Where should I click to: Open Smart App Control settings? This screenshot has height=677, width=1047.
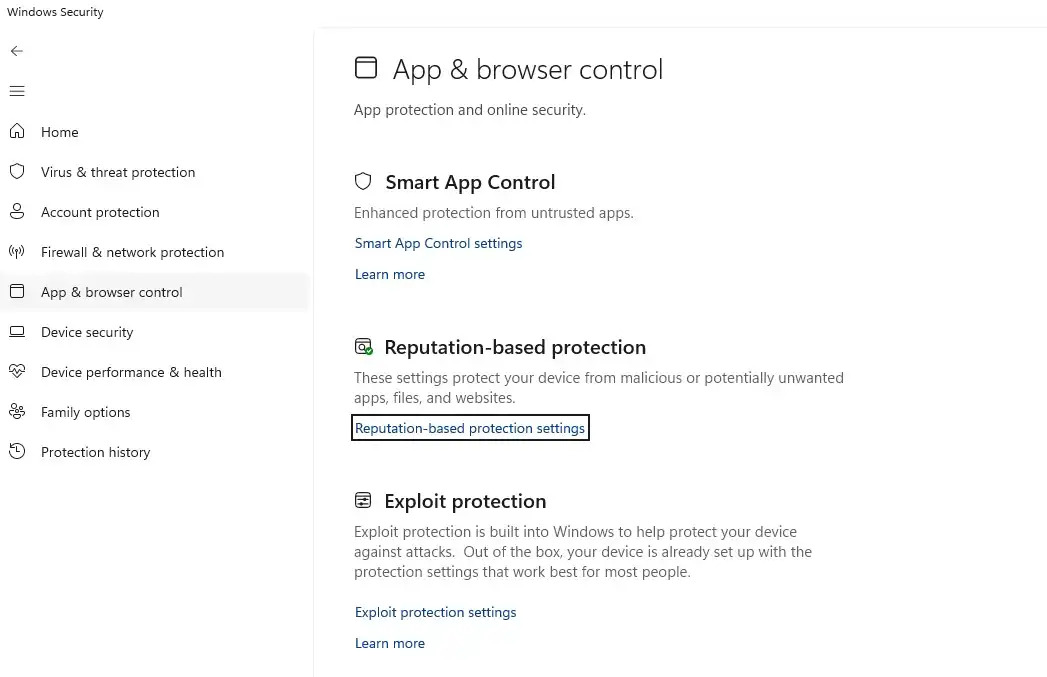coord(438,243)
